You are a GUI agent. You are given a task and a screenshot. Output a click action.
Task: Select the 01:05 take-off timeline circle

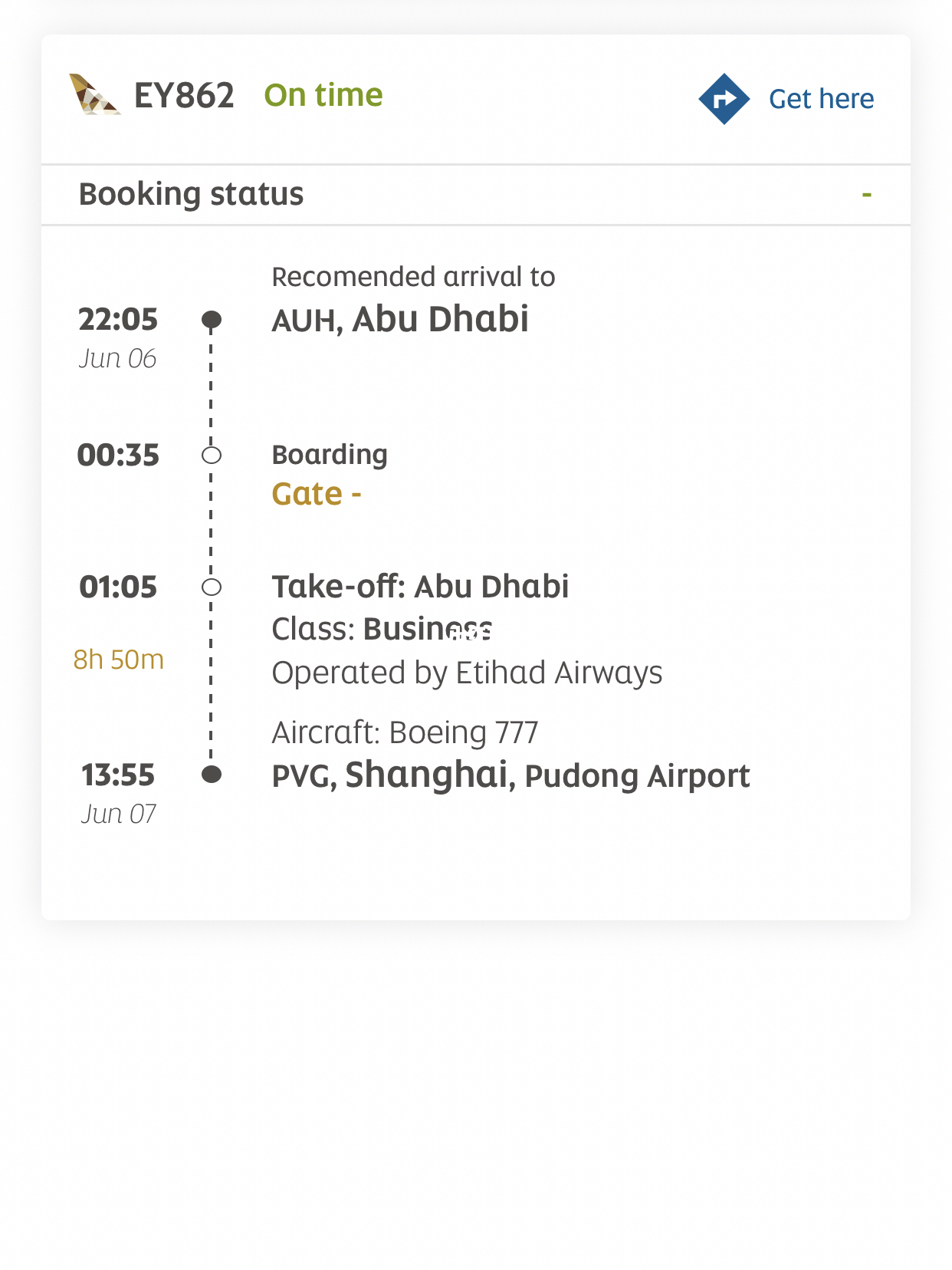(x=212, y=587)
